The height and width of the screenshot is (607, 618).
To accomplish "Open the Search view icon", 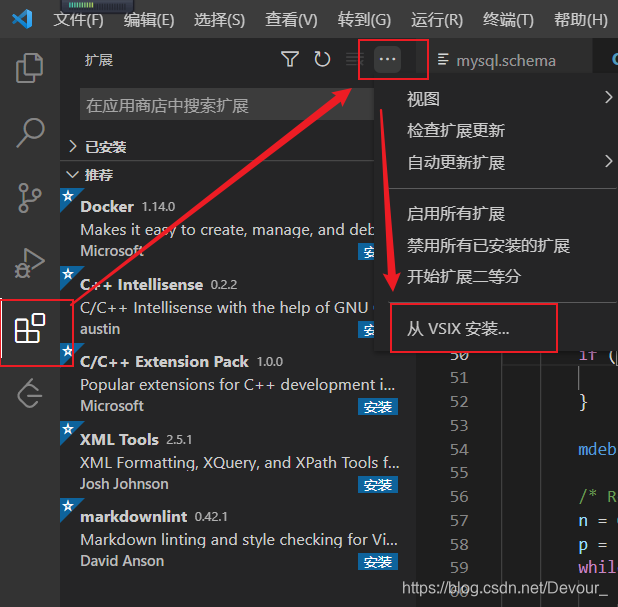I will (x=30, y=132).
